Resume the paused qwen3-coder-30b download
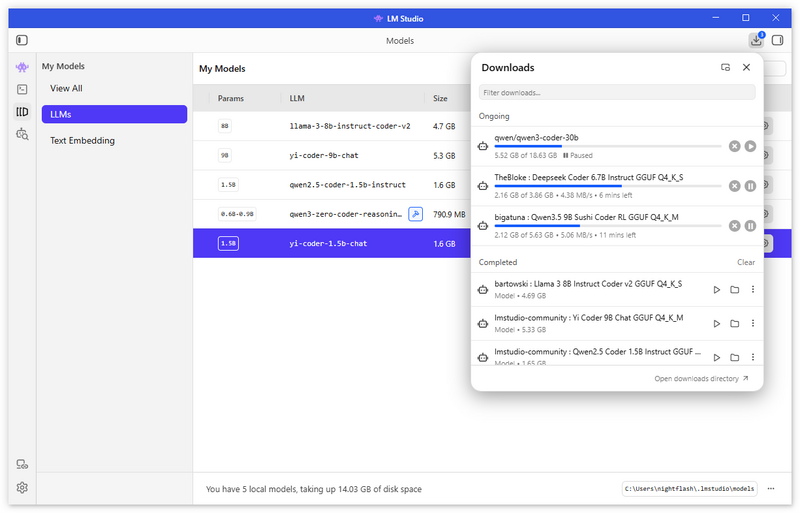The height and width of the screenshot is (513, 800). pos(750,146)
